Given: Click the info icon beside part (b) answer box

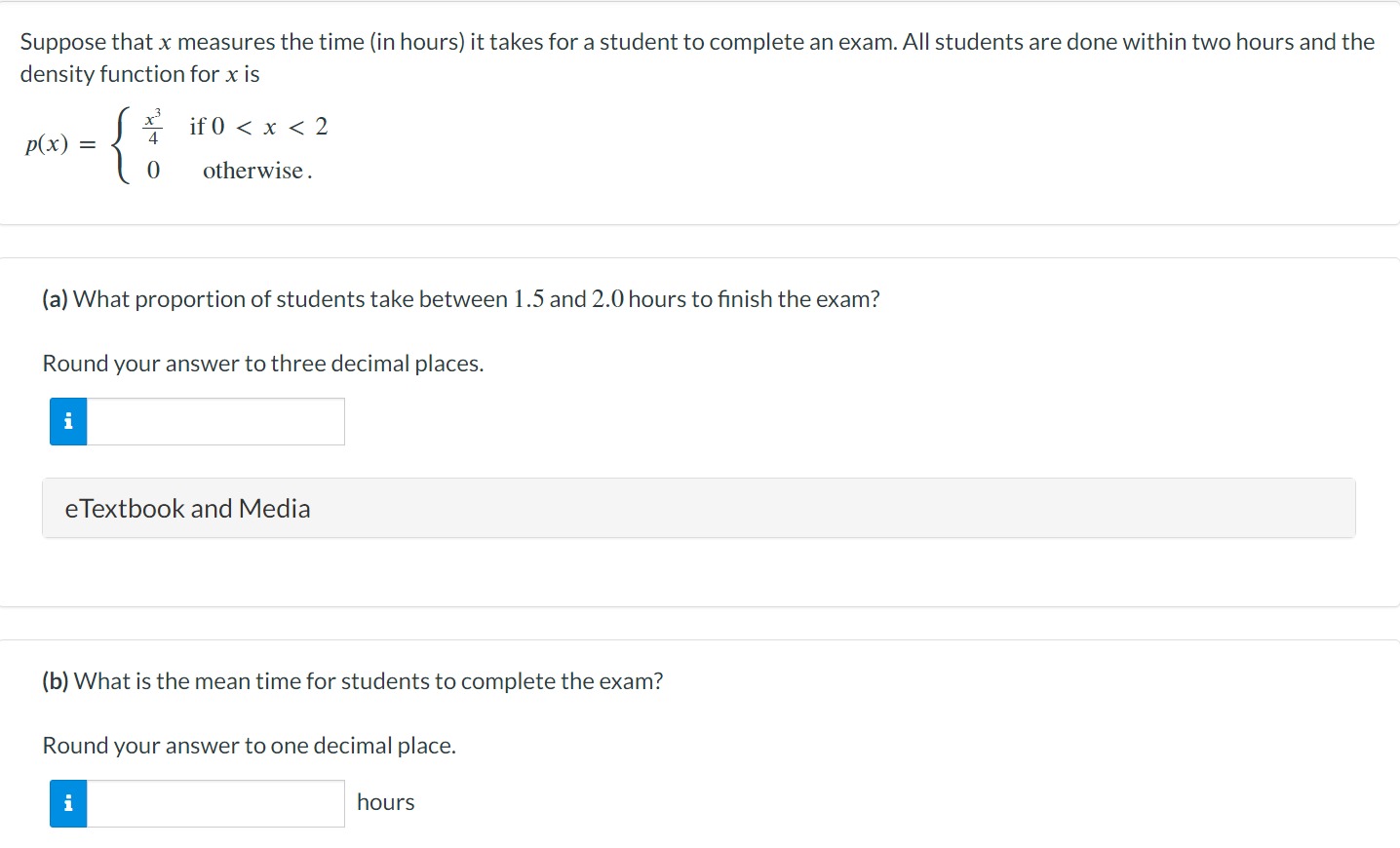Looking at the screenshot, I should click(x=68, y=803).
